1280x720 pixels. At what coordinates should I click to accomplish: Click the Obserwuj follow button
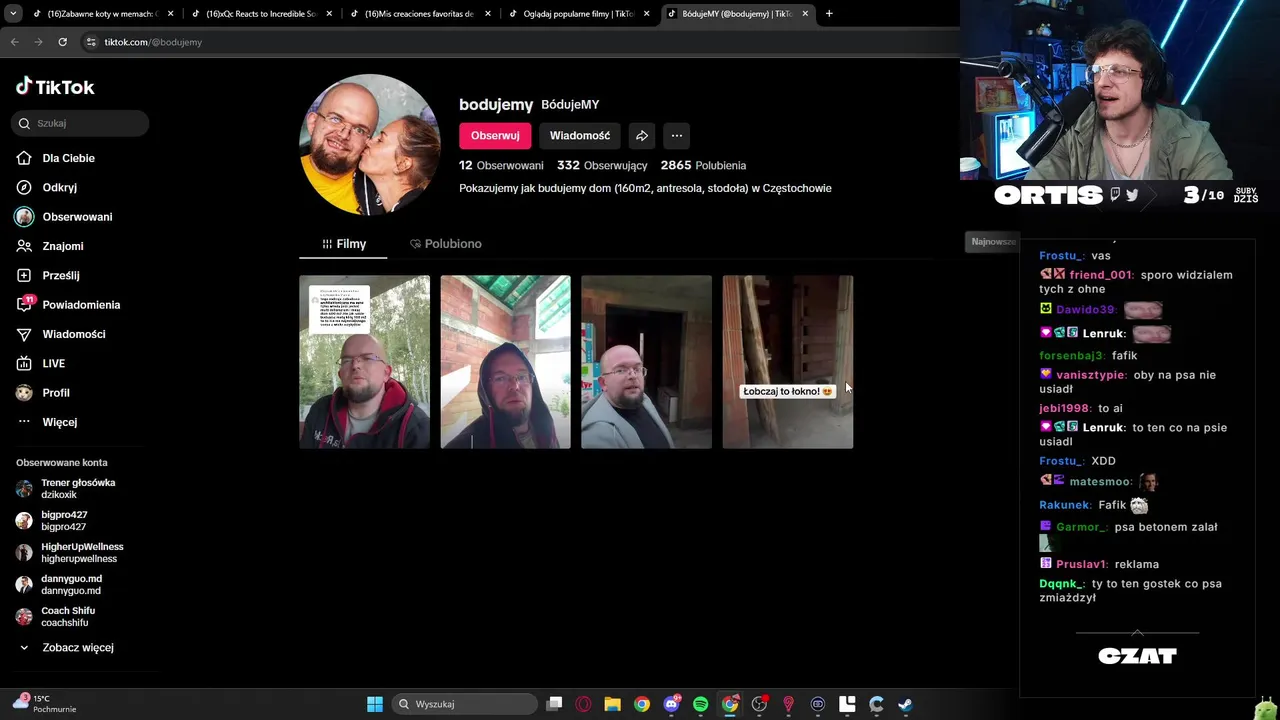click(495, 136)
